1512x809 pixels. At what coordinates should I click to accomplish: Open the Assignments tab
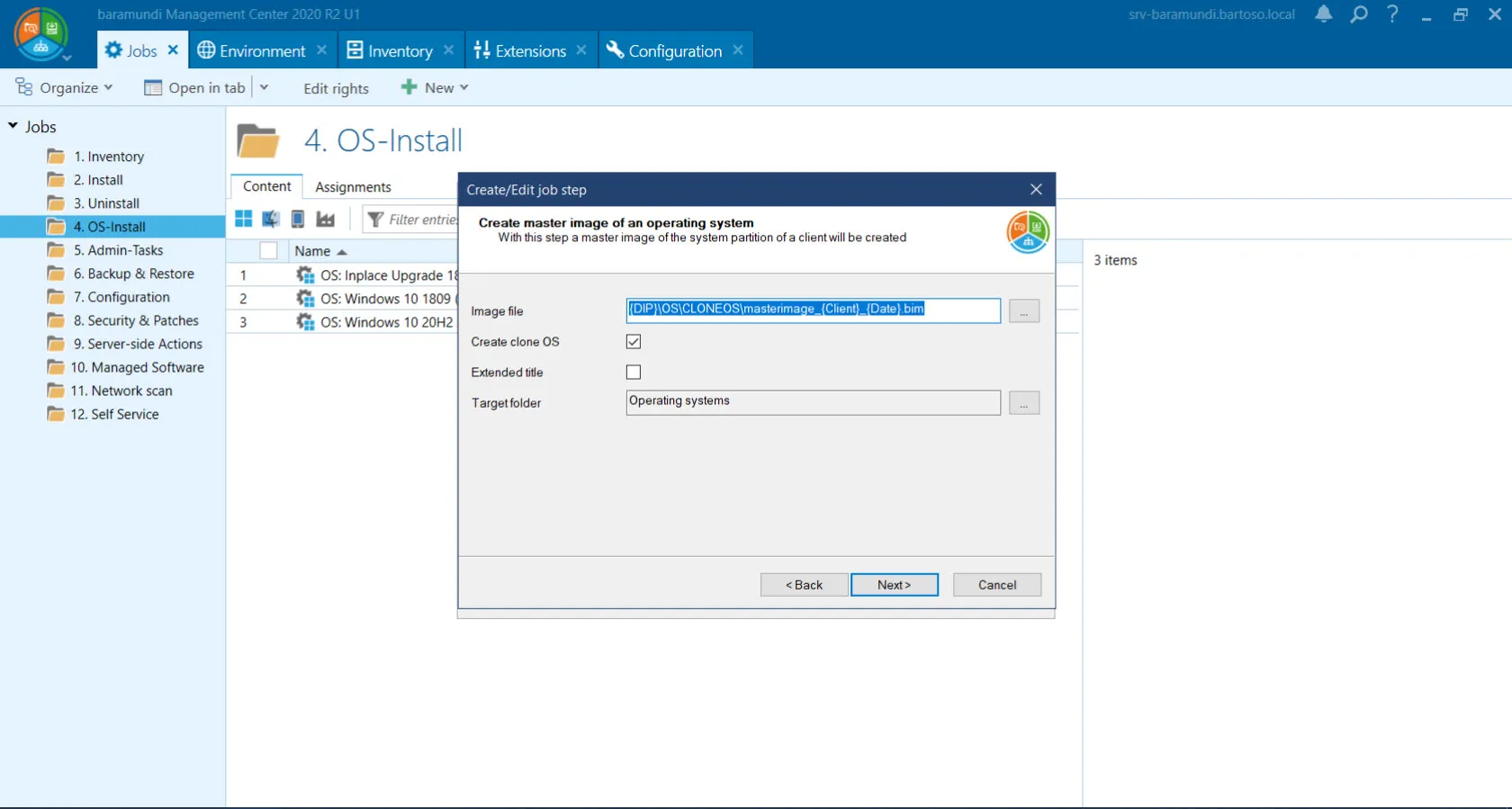coord(353,187)
